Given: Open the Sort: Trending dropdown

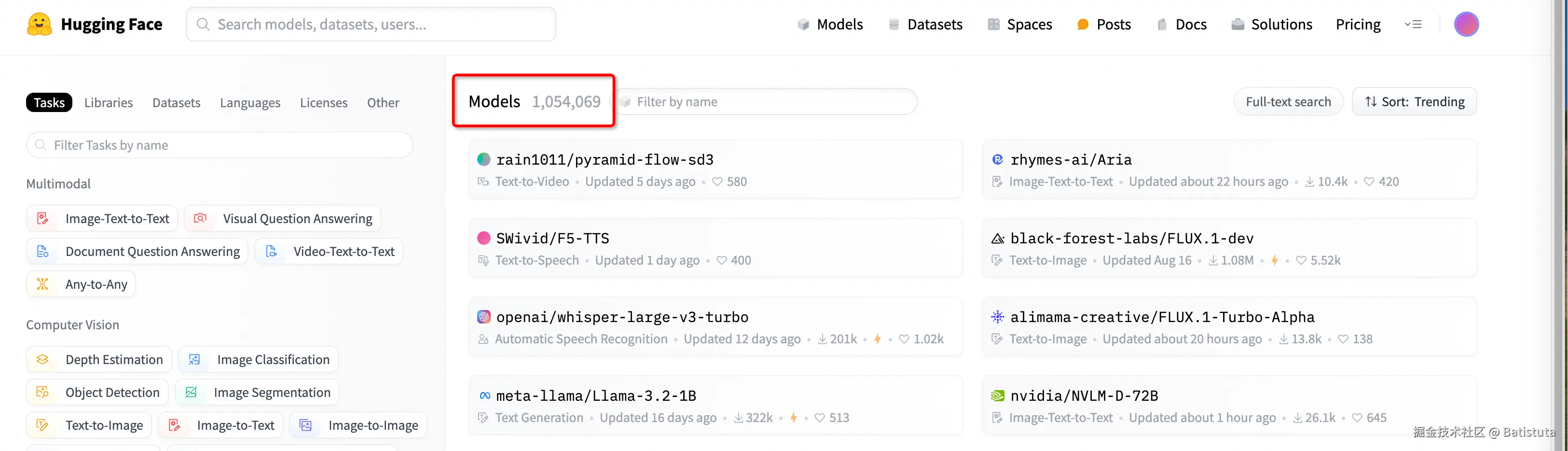Looking at the screenshot, I should pos(1415,102).
